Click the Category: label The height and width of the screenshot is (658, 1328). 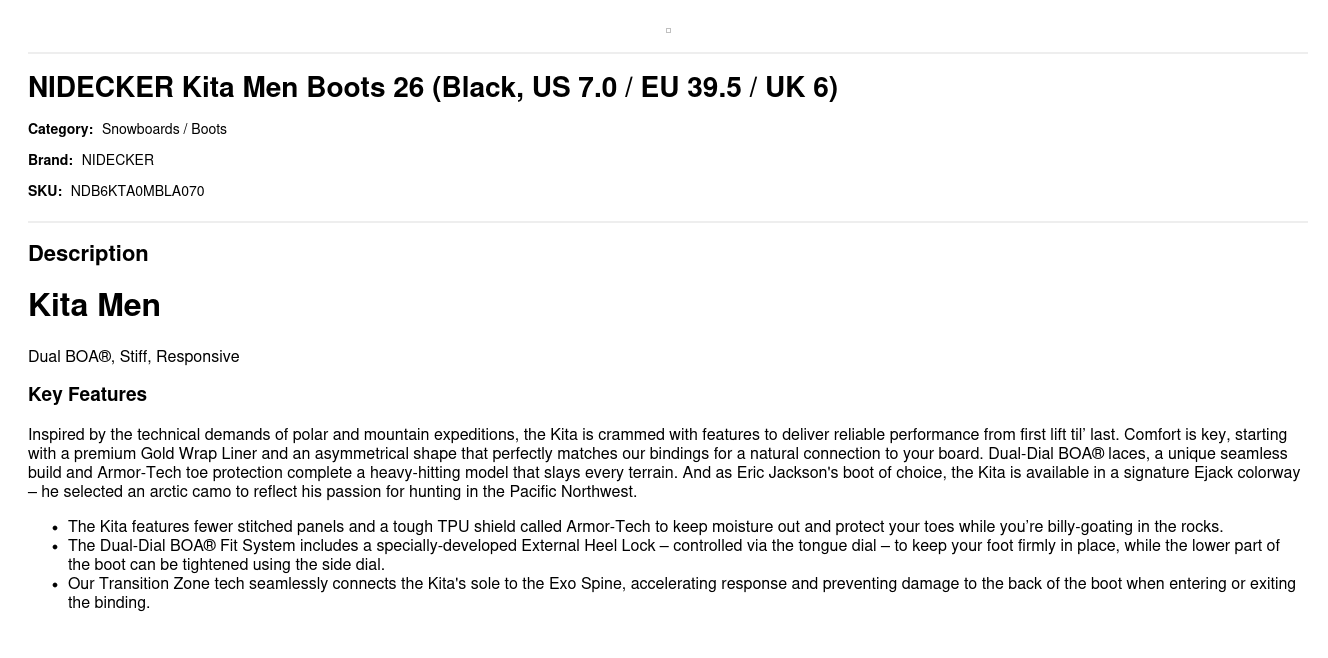[x=60, y=129]
